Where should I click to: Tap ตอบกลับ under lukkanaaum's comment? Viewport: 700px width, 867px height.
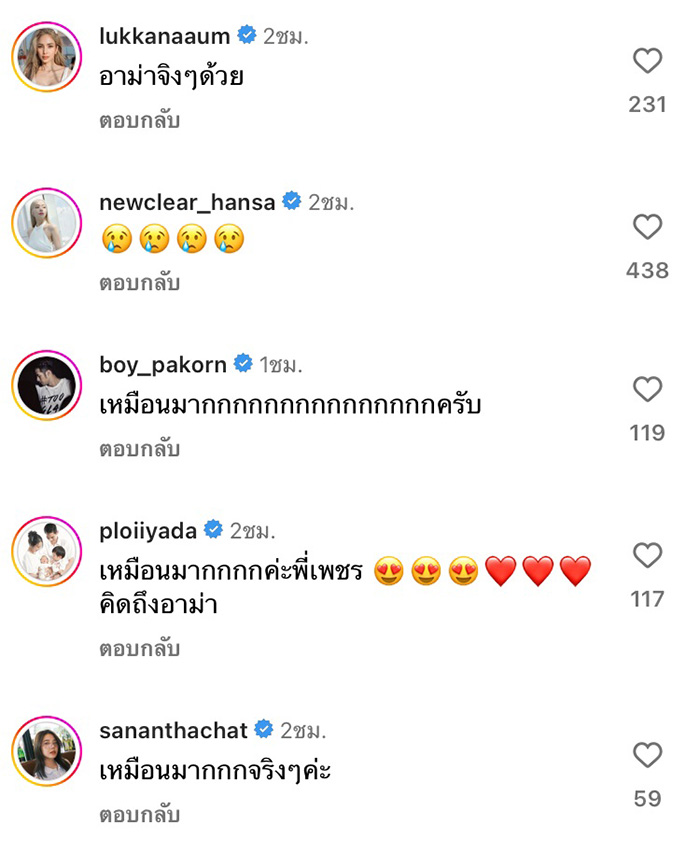pyautogui.click(x=126, y=123)
